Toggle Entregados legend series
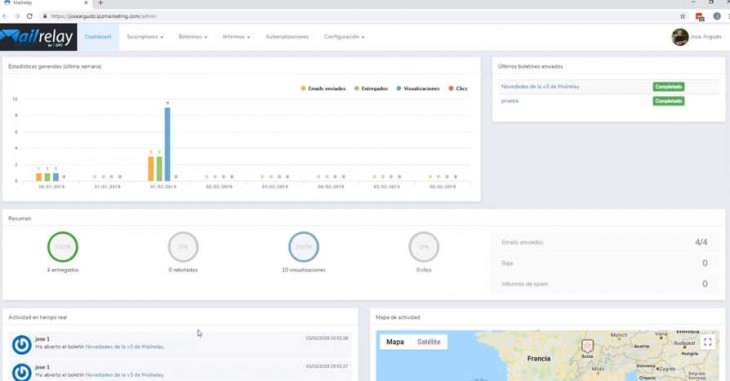730x381 pixels. click(371, 88)
